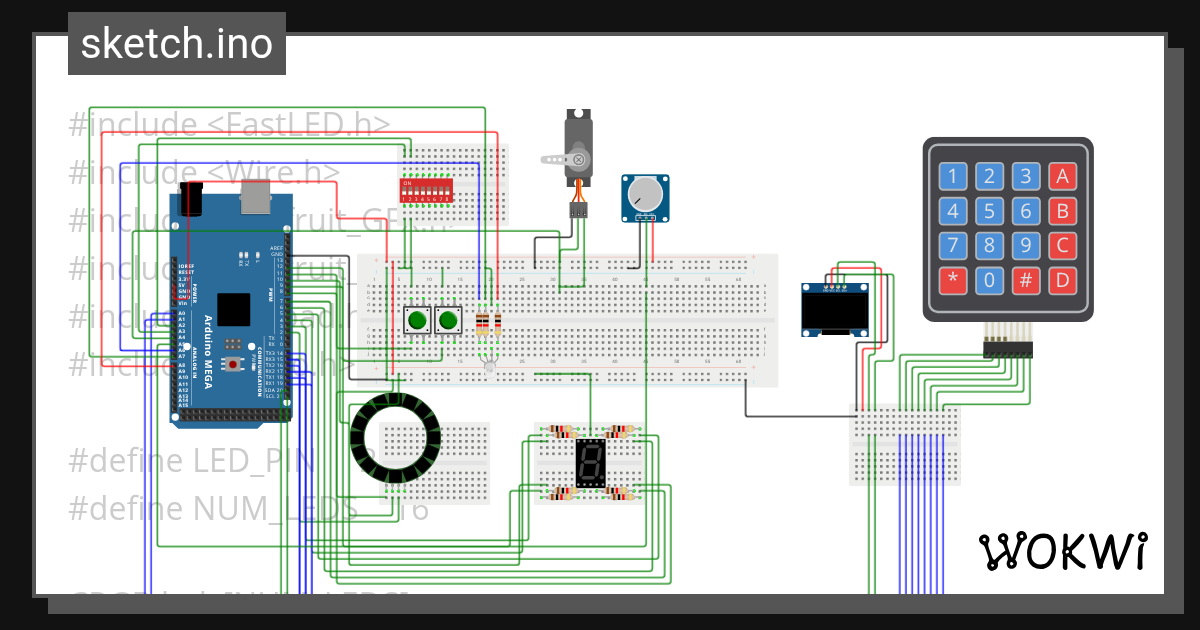Adjust the blue potentiometer knob
This screenshot has width=1200, height=630.
pos(645,196)
